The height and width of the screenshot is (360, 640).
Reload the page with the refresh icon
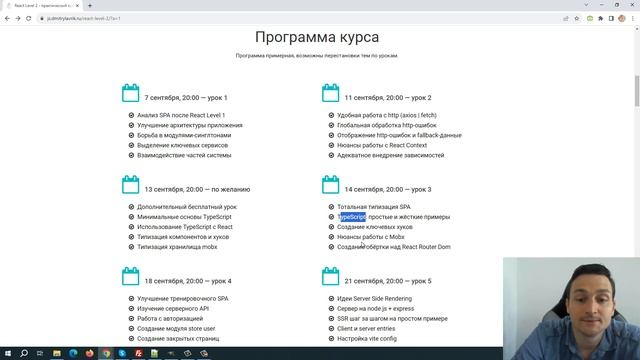[x=29, y=18]
